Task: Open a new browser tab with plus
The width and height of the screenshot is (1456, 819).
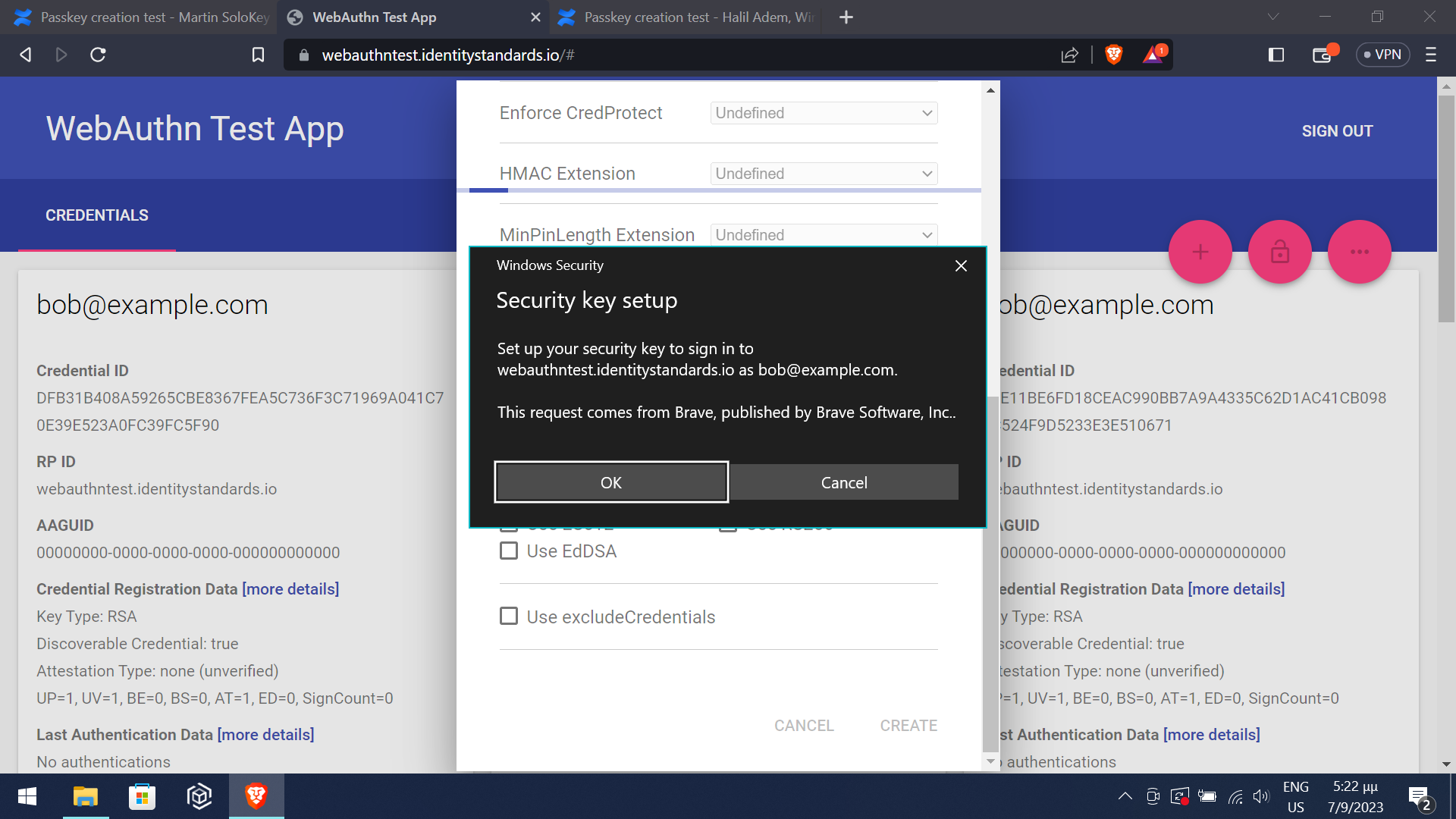Action: coord(846,17)
